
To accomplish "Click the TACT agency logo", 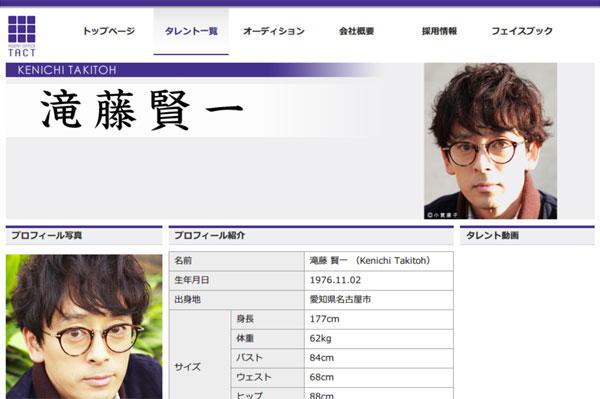I will (x=22, y=36).
